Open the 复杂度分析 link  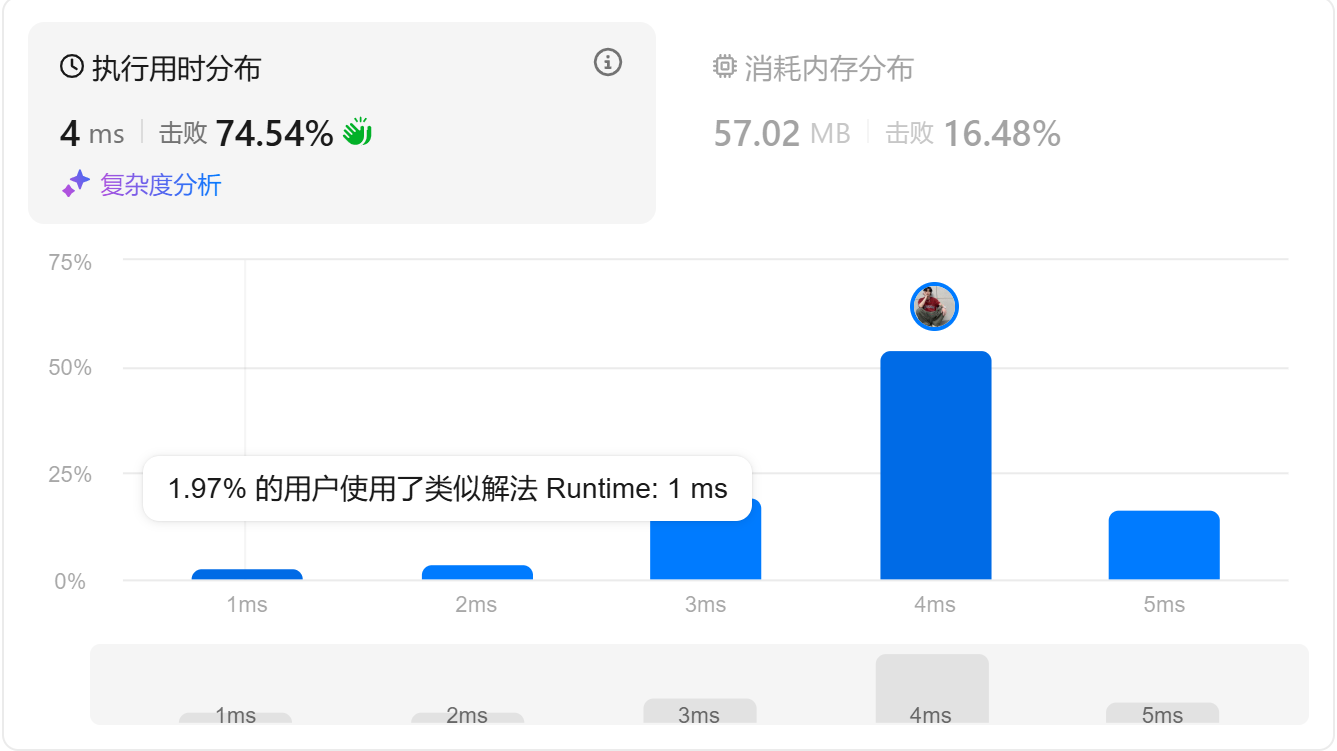point(161,185)
